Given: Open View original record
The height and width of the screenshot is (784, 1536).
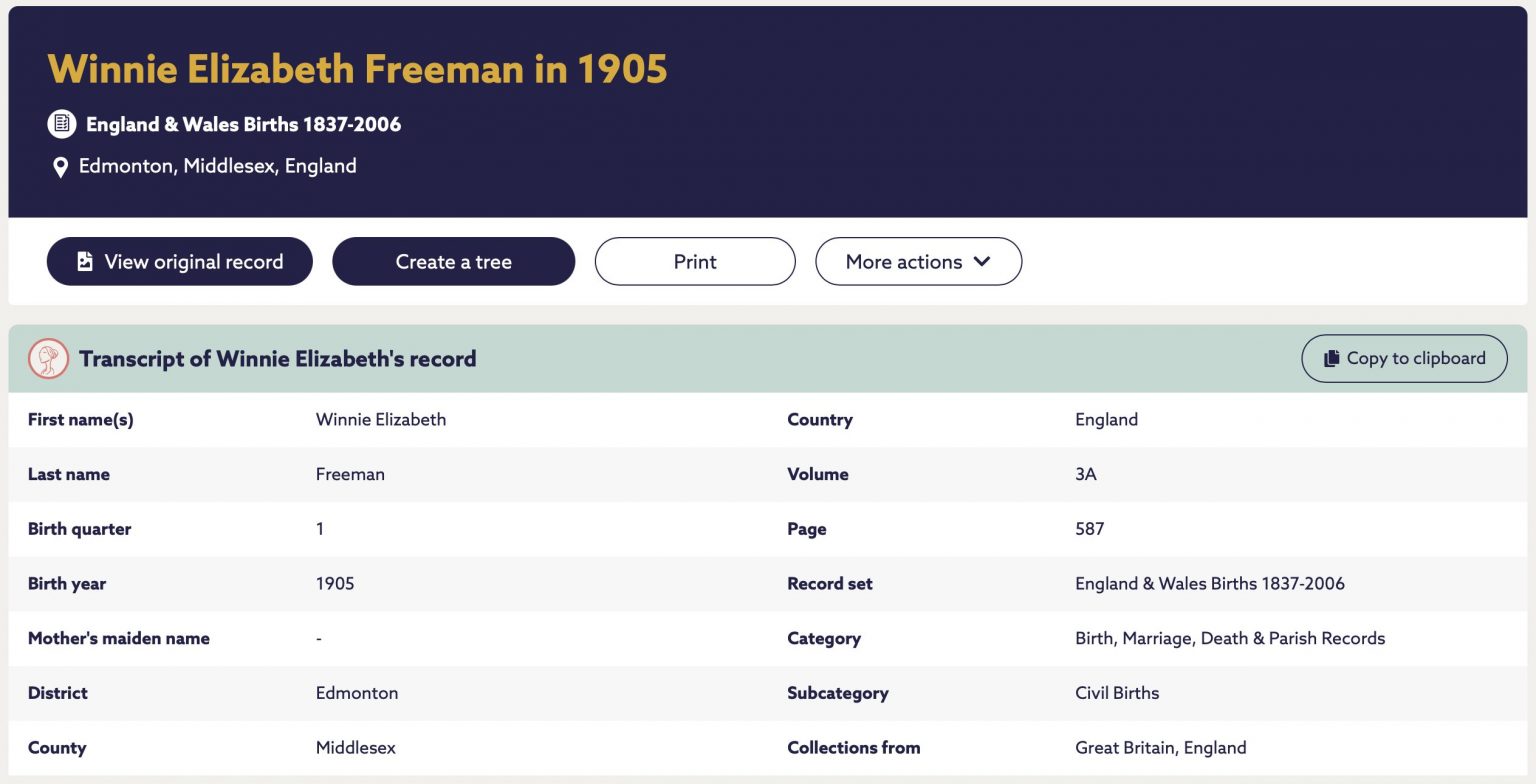Looking at the screenshot, I should (x=180, y=261).
